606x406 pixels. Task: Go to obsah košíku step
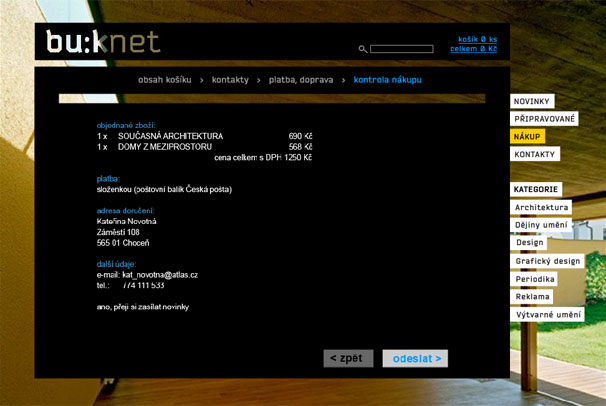pyautogui.click(x=165, y=79)
